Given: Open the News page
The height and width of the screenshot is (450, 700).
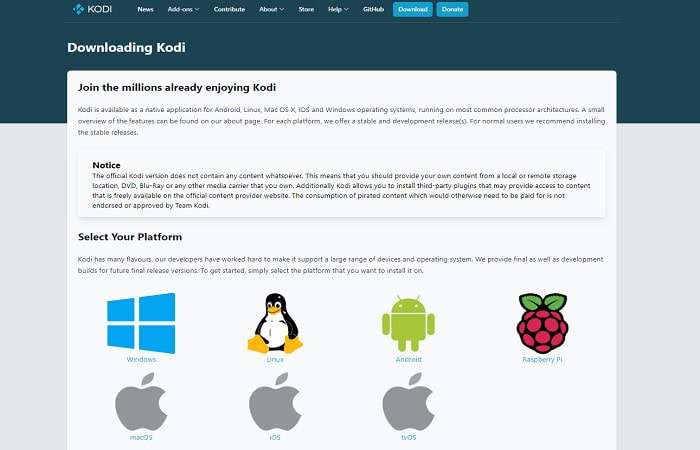Looking at the screenshot, I should pos(146,9).
